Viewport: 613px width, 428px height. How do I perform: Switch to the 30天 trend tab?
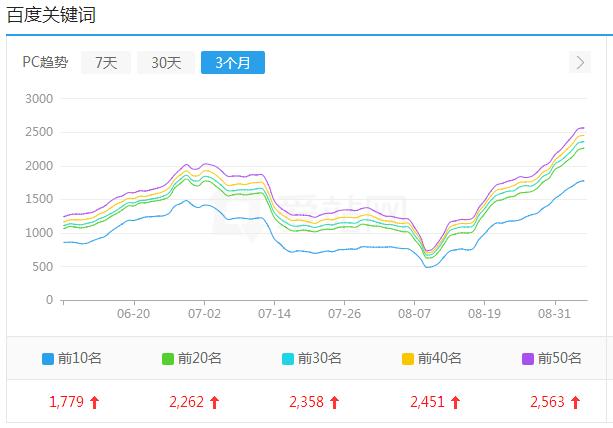tap(166, 62)
